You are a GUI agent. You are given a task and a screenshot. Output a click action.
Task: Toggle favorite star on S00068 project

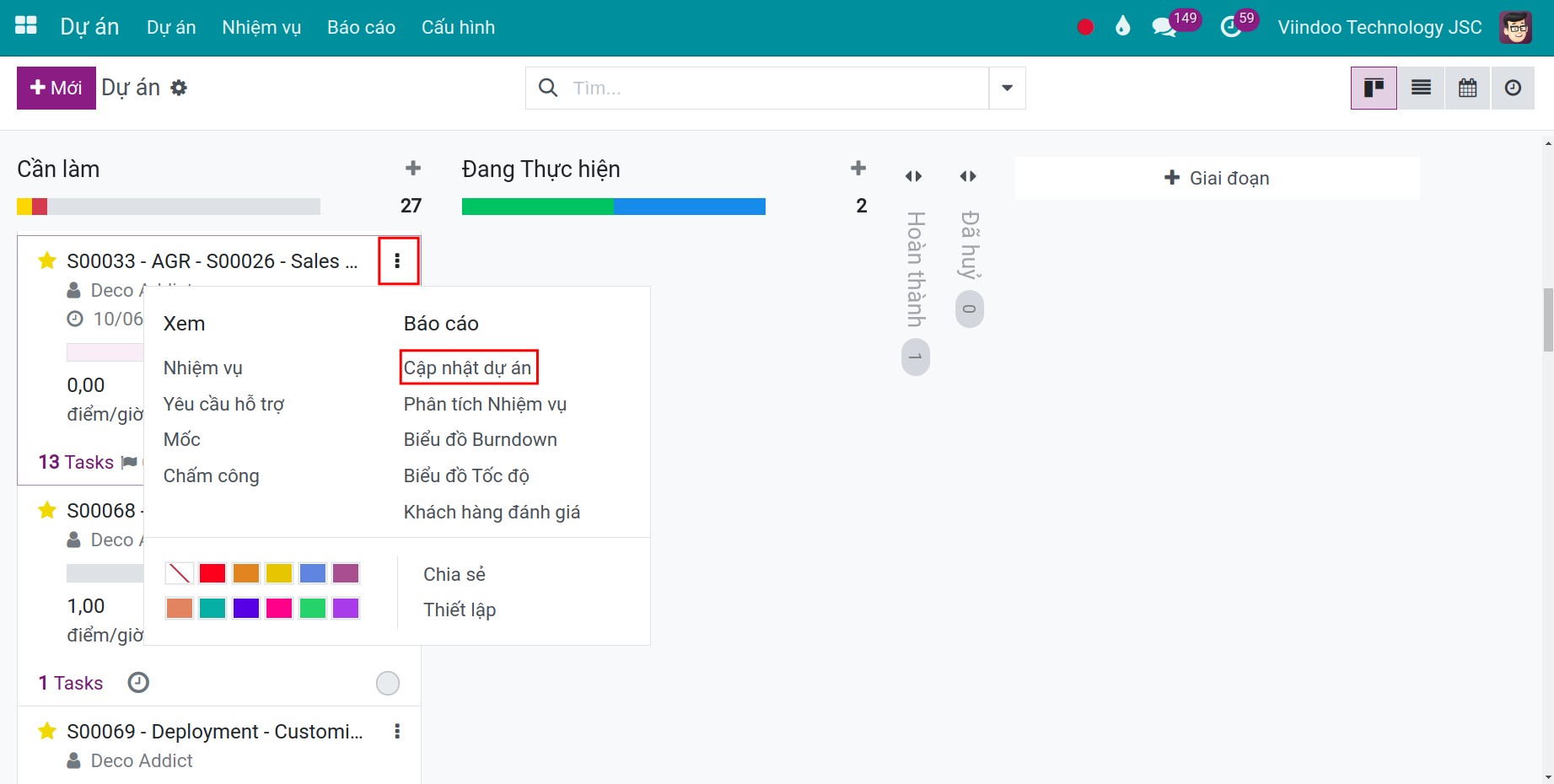point(47,510)
